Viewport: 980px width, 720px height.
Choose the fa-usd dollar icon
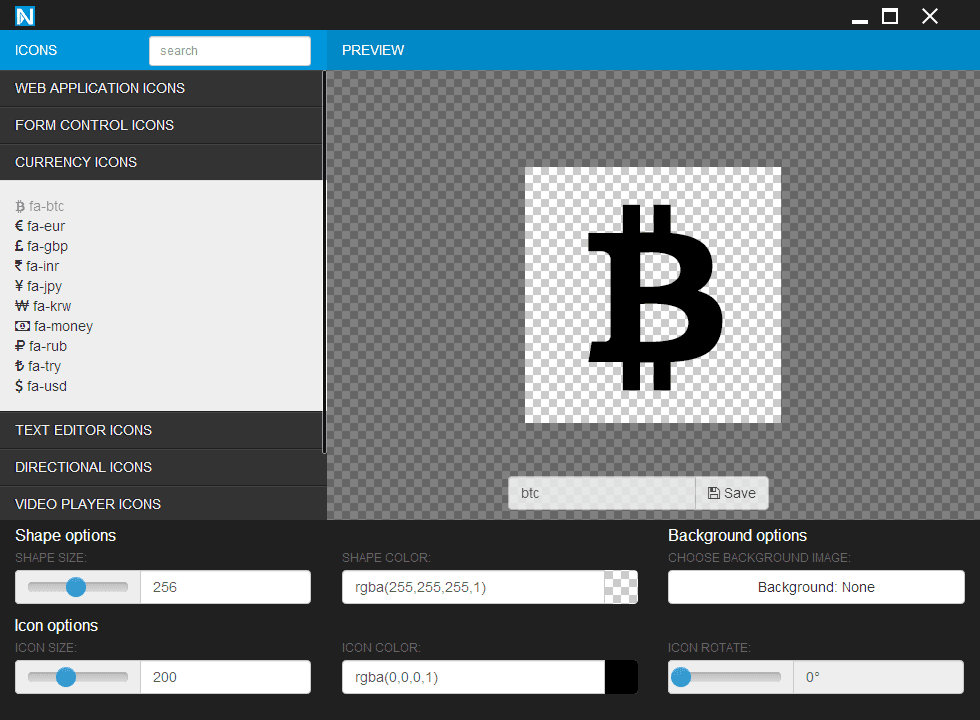tap(41, 386)
